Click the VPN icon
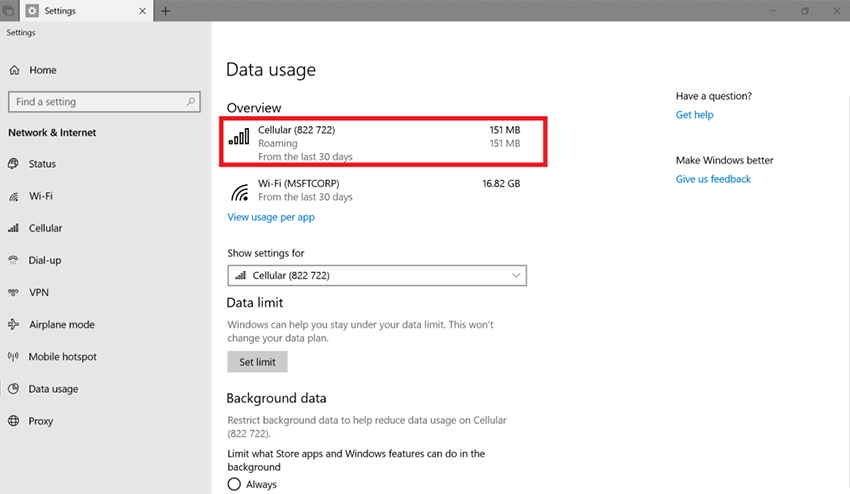 [14, 292]
